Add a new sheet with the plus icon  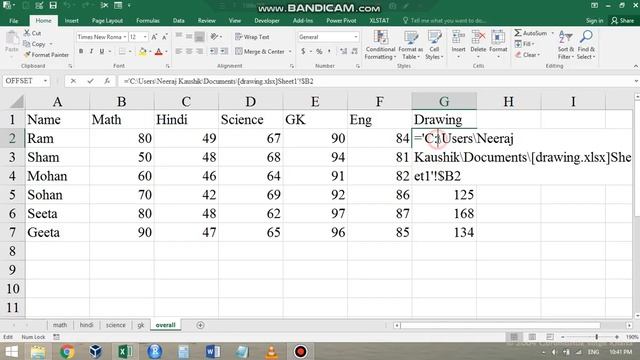tap(200, 325)
